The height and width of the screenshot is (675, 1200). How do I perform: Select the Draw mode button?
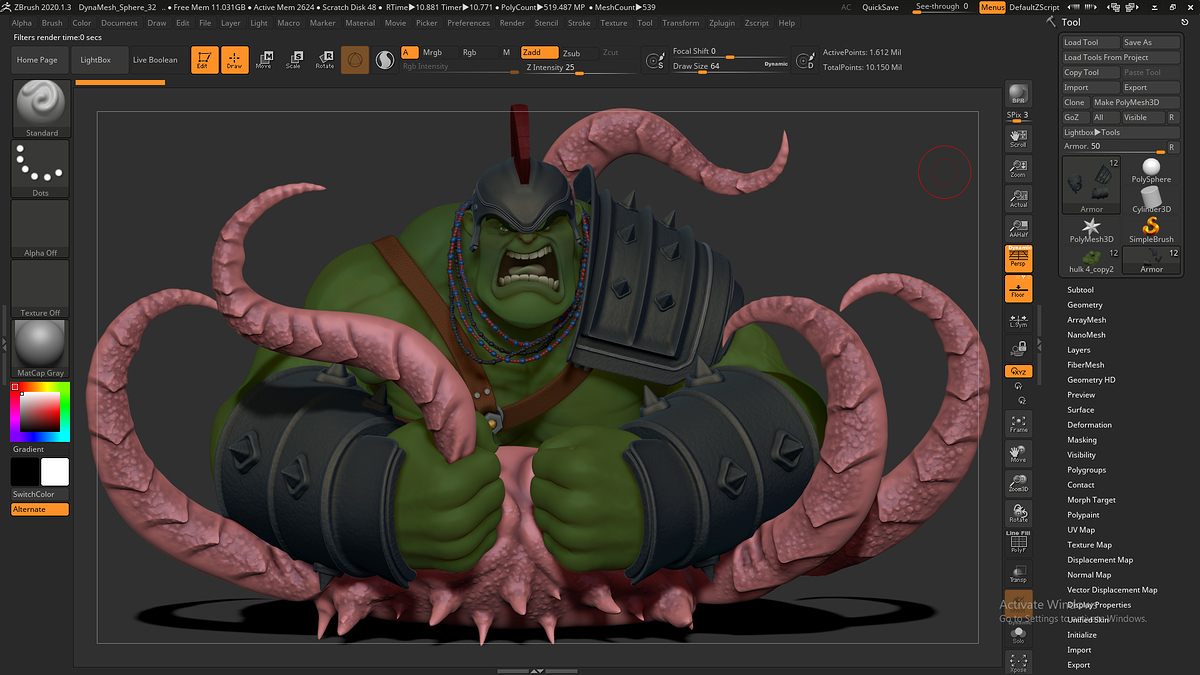pos(234,60)
